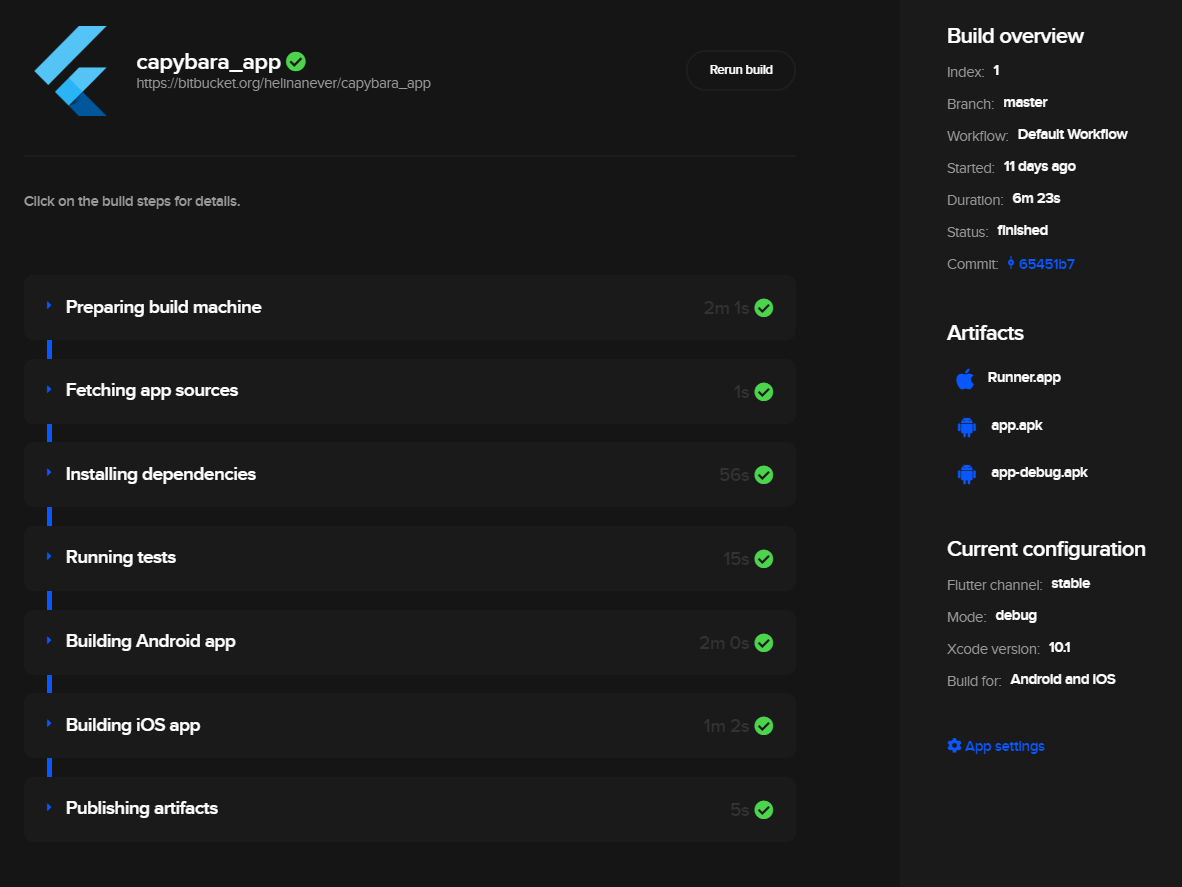Screen dimensions: 1182x887
Task: Click the Build overview heading
Action: pos(1015,36)
